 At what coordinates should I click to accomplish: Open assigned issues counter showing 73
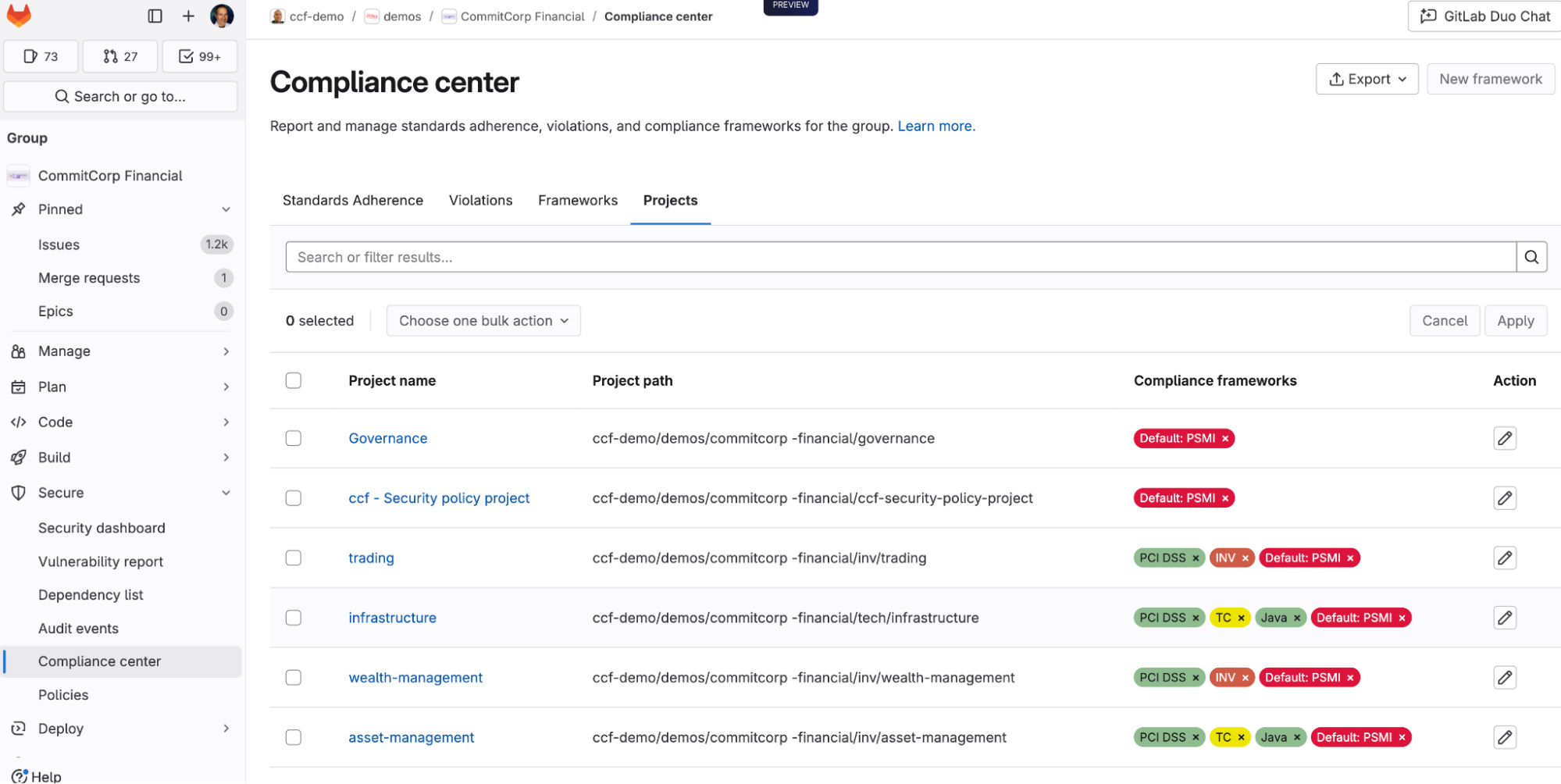(41, 56)
